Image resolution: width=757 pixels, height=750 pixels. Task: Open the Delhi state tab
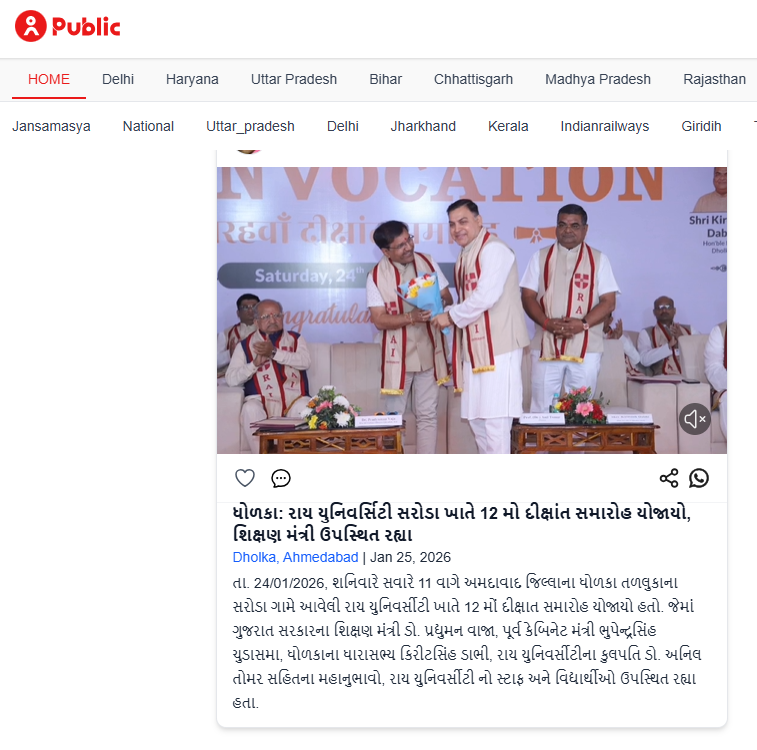pyautogui.click(x=118, y=79)
